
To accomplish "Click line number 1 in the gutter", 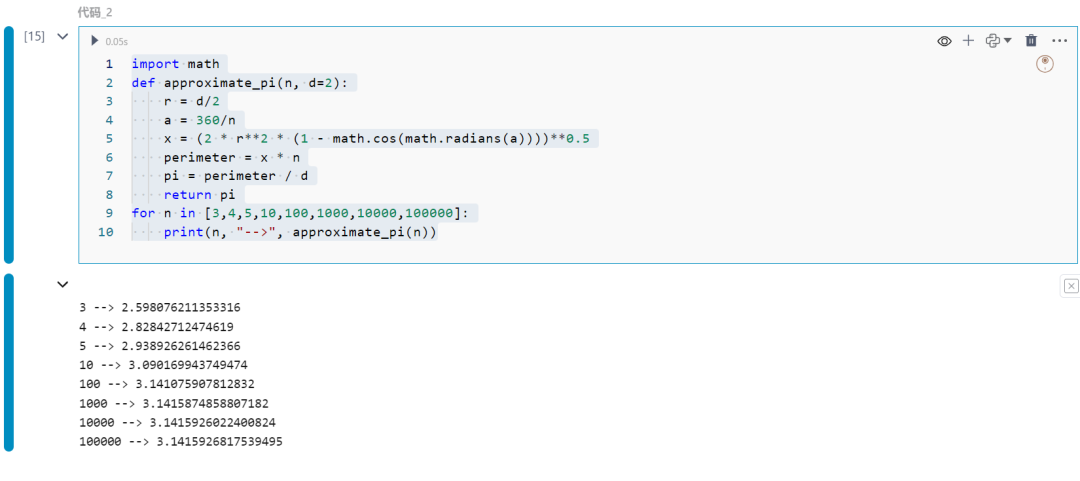I will (x=109, y=64).
